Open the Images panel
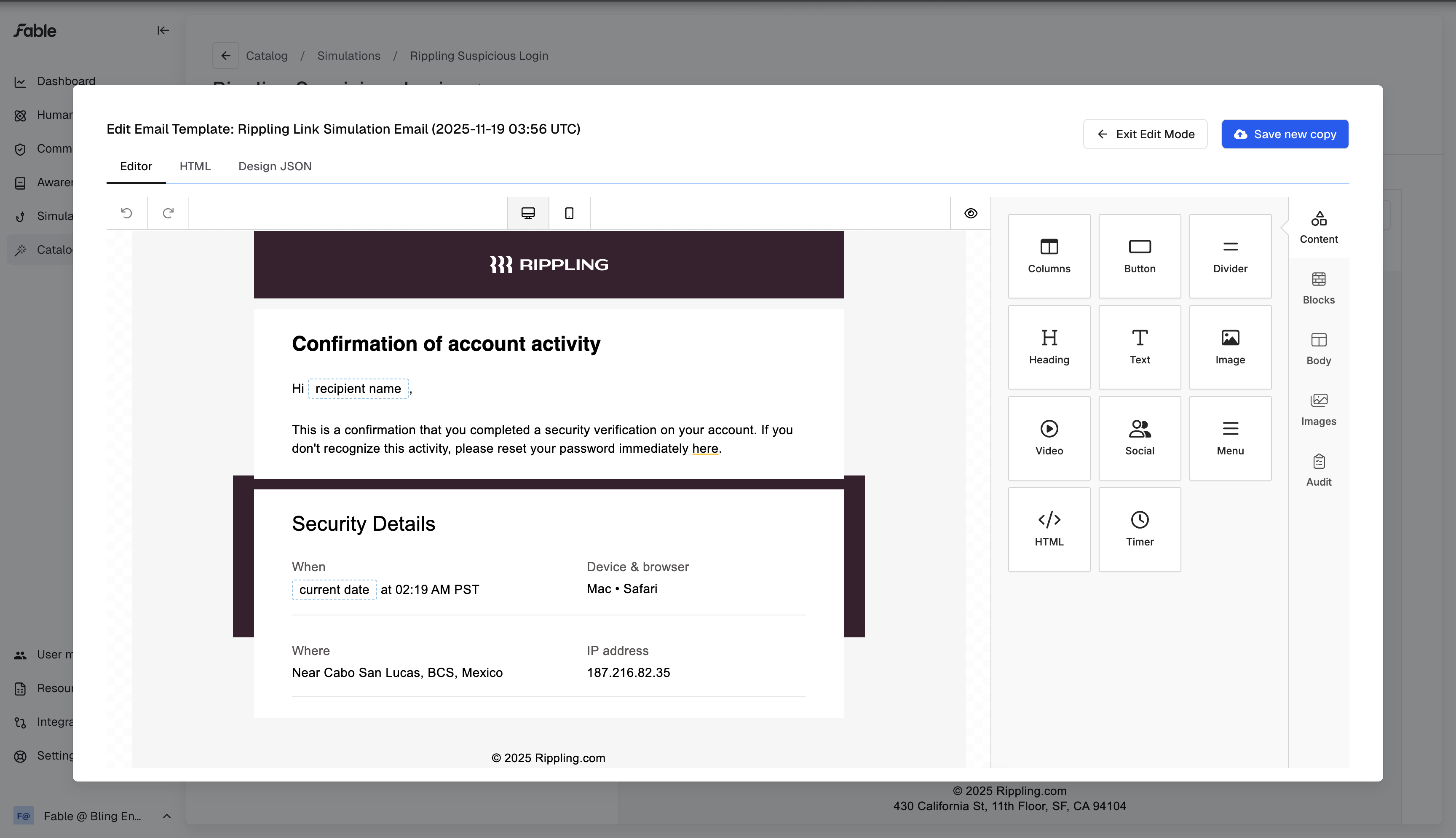Image resolution: width=1456 pixels, height=838 pixels. click(1319, 410)
